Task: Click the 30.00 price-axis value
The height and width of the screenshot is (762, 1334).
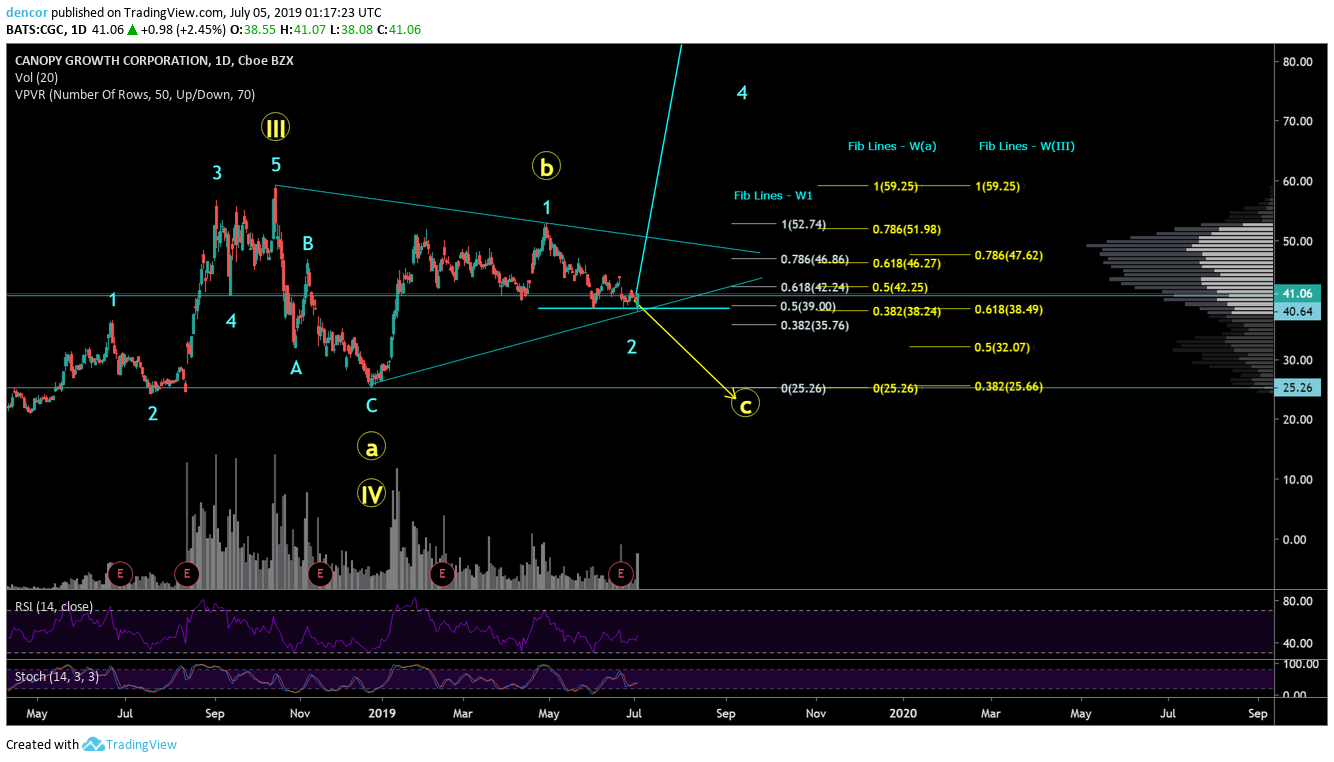Action: click(x=1296, y=360)
